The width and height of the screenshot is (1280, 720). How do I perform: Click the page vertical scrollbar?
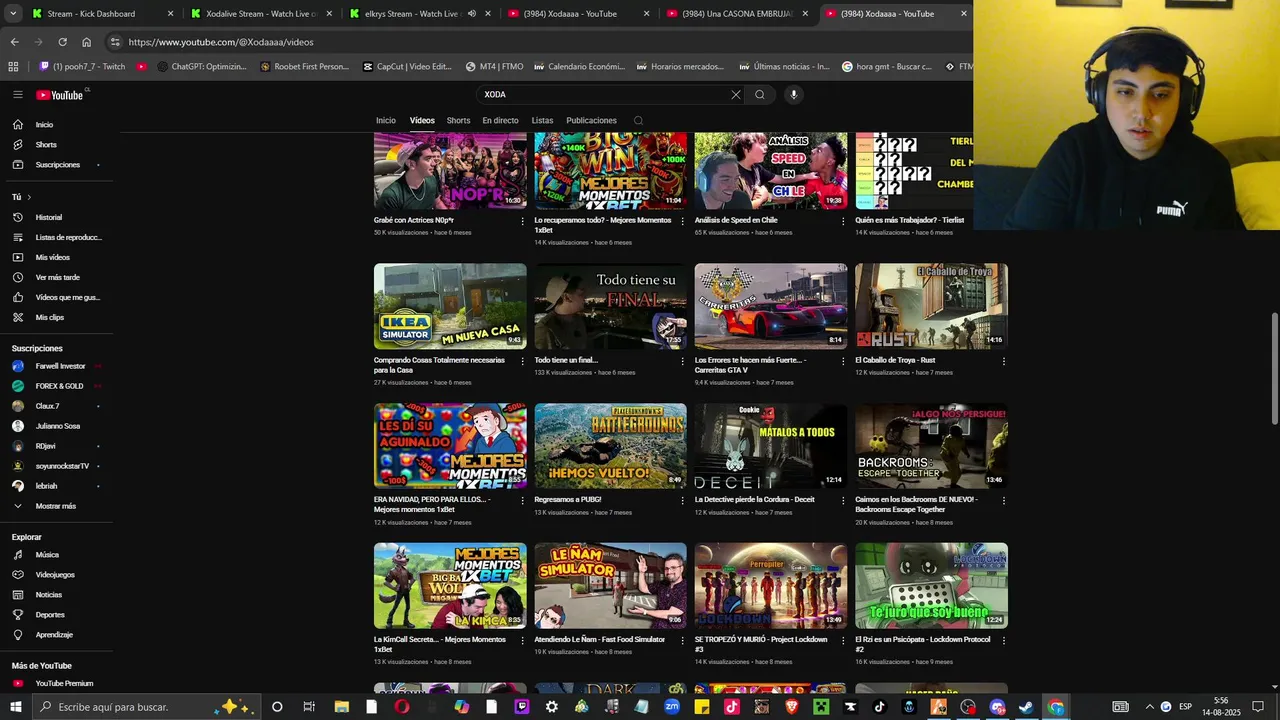pyautogui.click(x=1274, y=368)
